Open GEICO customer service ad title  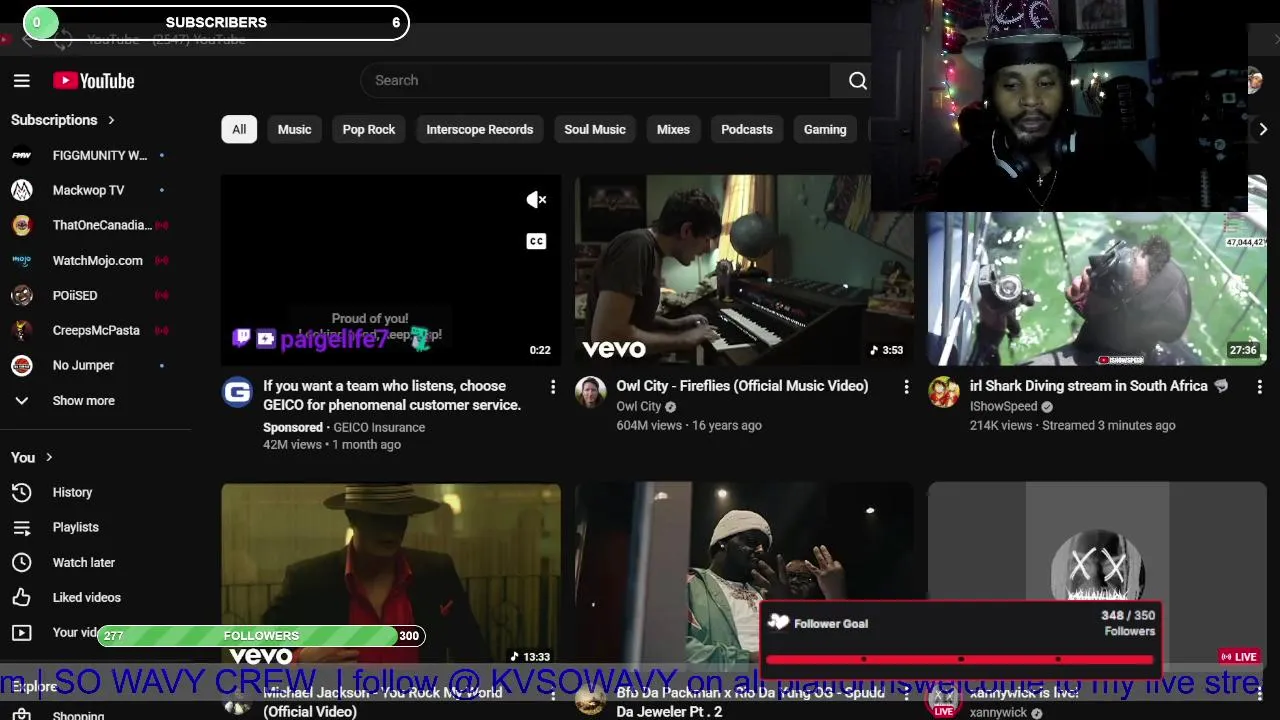click(392, 395)
